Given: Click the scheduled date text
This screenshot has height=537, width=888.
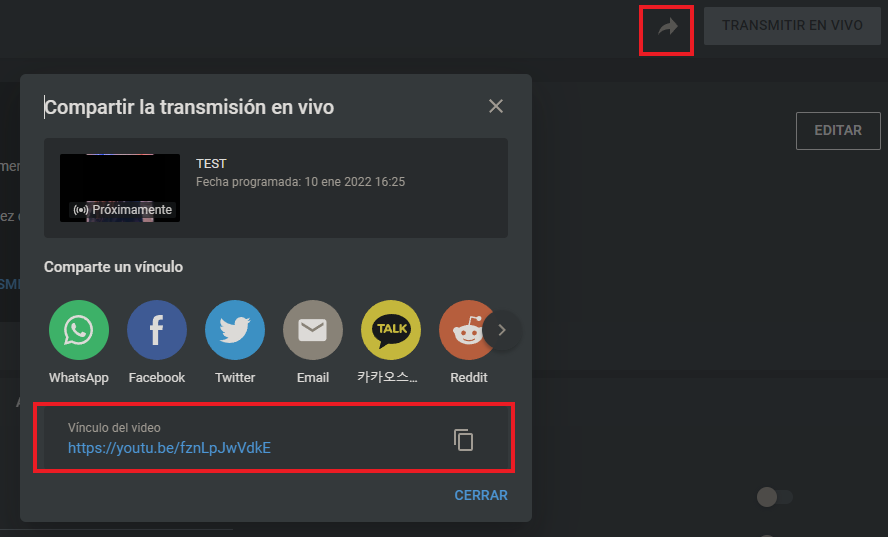Looking at the screenshot, I should [x=300, y=182].
